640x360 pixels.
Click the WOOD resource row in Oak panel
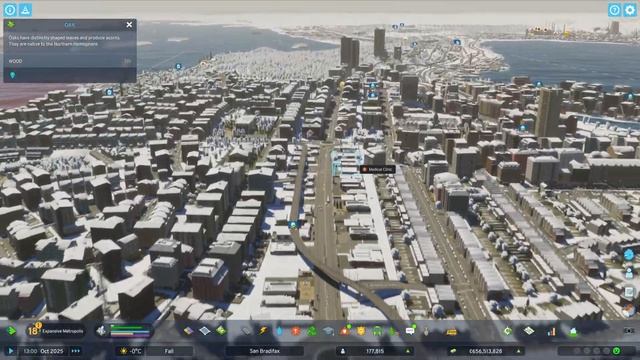70,61
